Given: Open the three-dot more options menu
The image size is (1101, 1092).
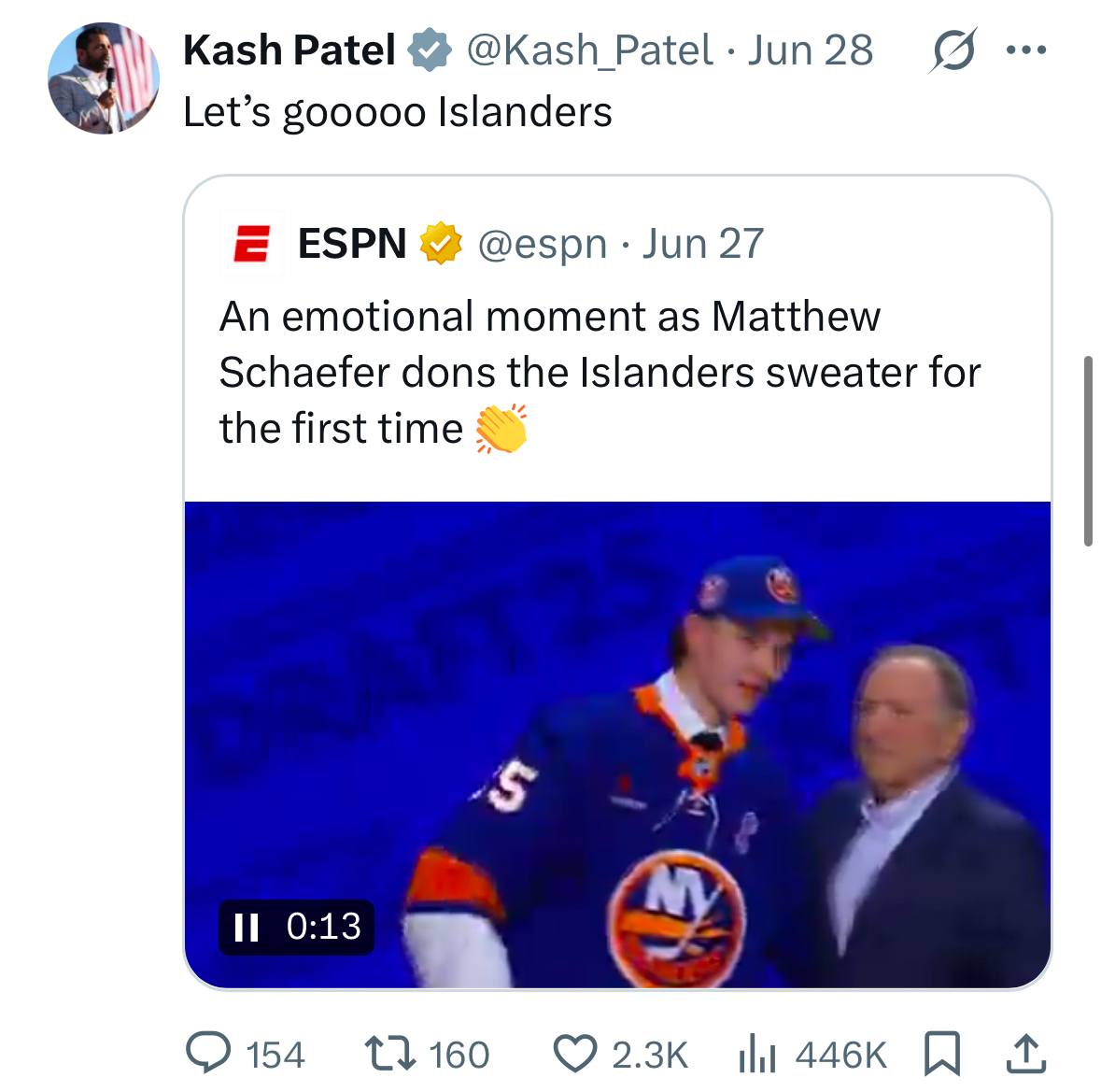Looking at the screenshot, I should (1026, 50).
